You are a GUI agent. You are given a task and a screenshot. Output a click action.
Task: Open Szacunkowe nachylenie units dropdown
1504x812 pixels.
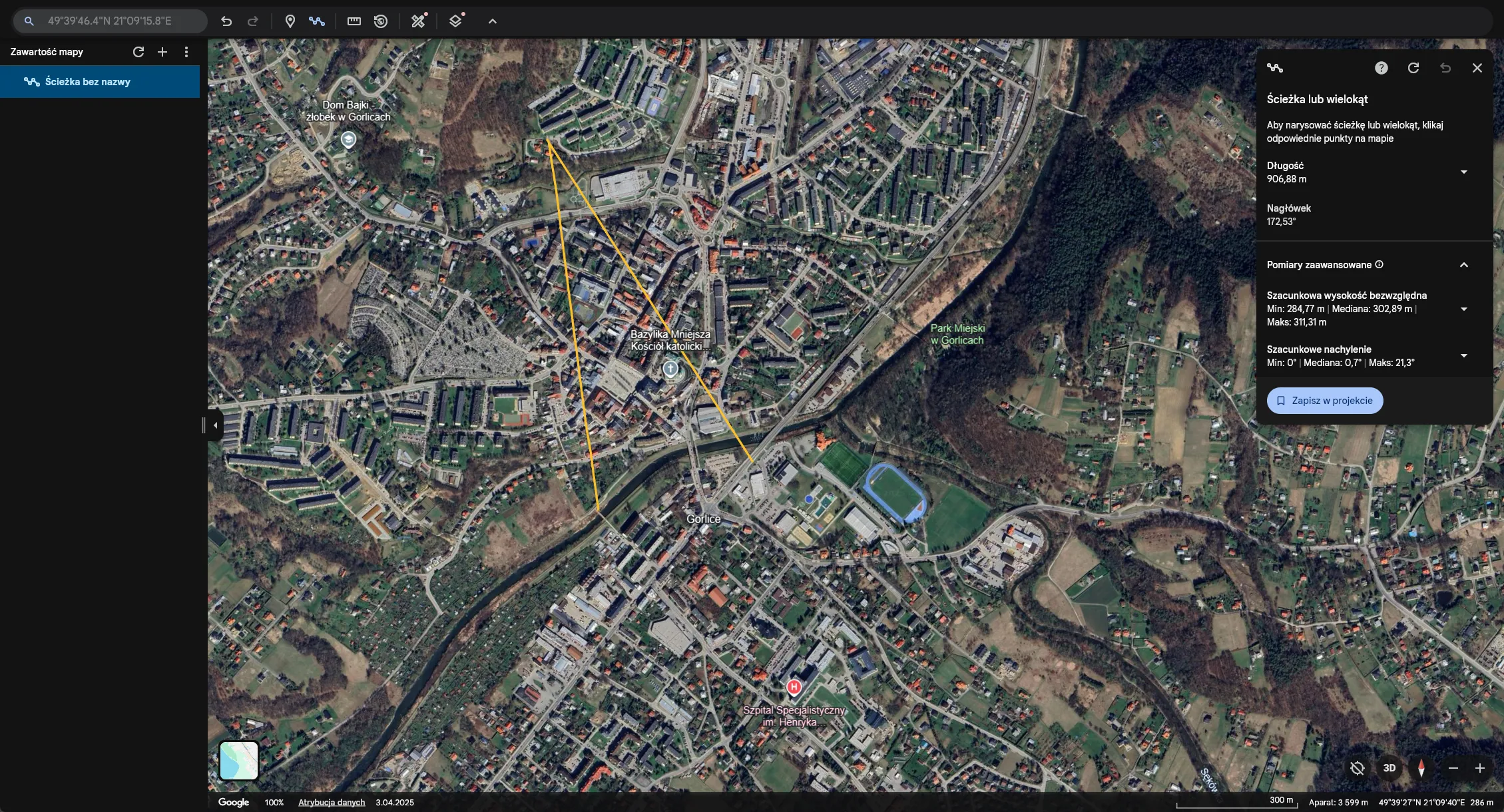[1463, 356]
